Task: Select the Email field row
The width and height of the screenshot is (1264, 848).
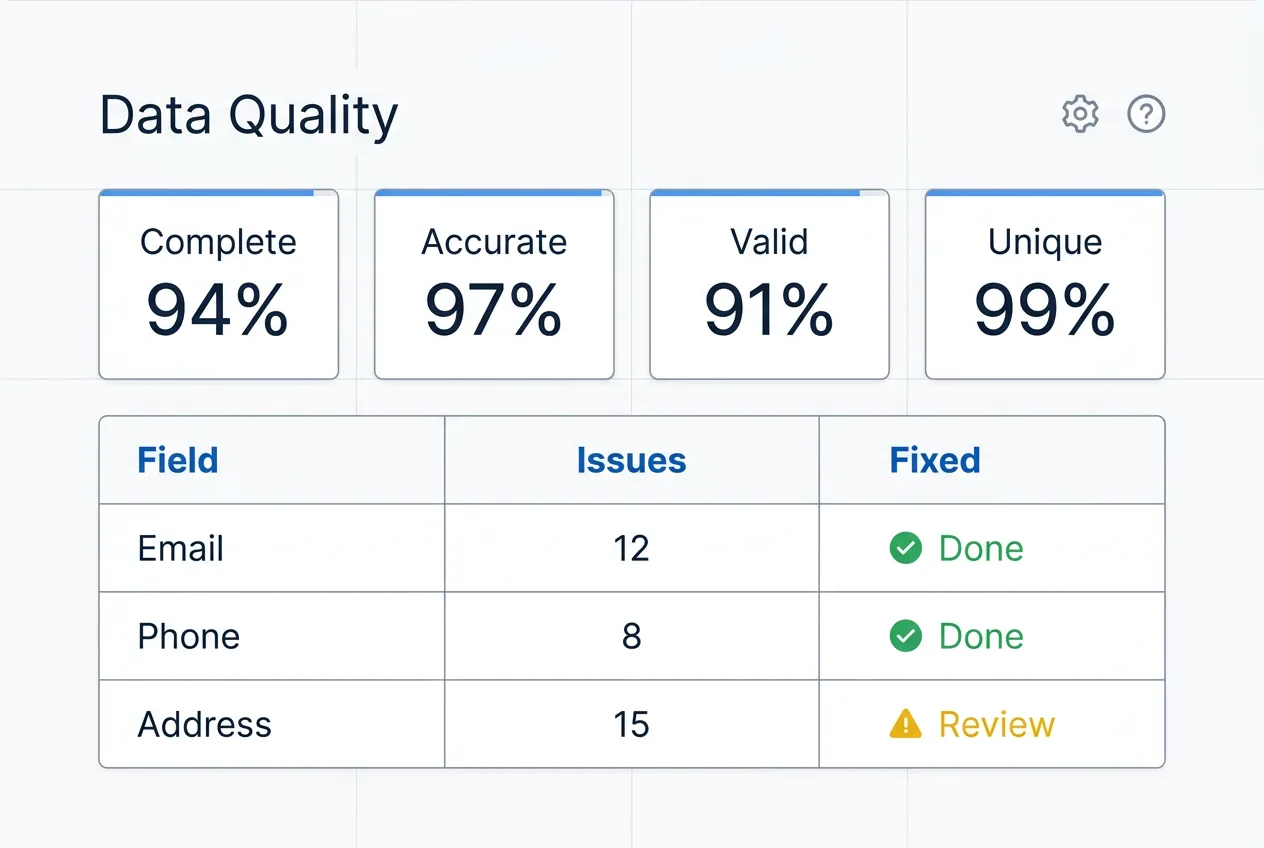Action: click(x=181, y=548)
